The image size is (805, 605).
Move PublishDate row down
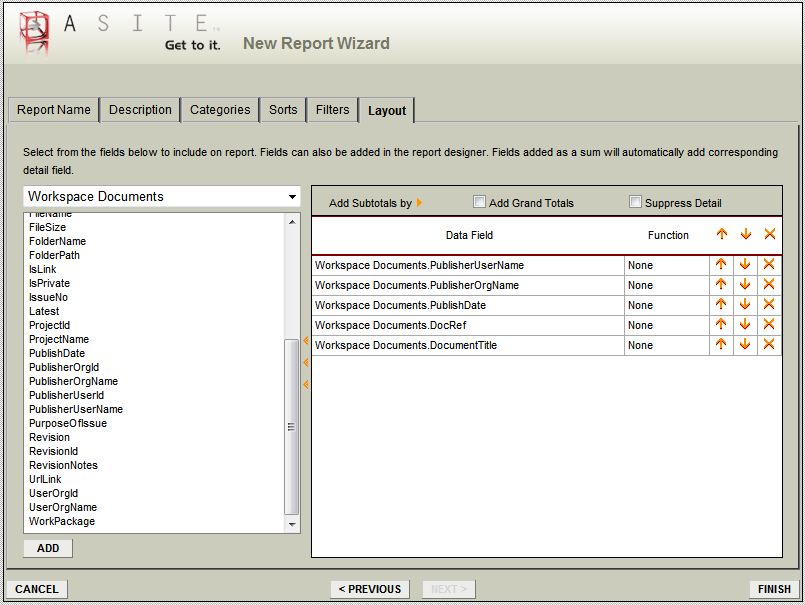tap(745, 305)
